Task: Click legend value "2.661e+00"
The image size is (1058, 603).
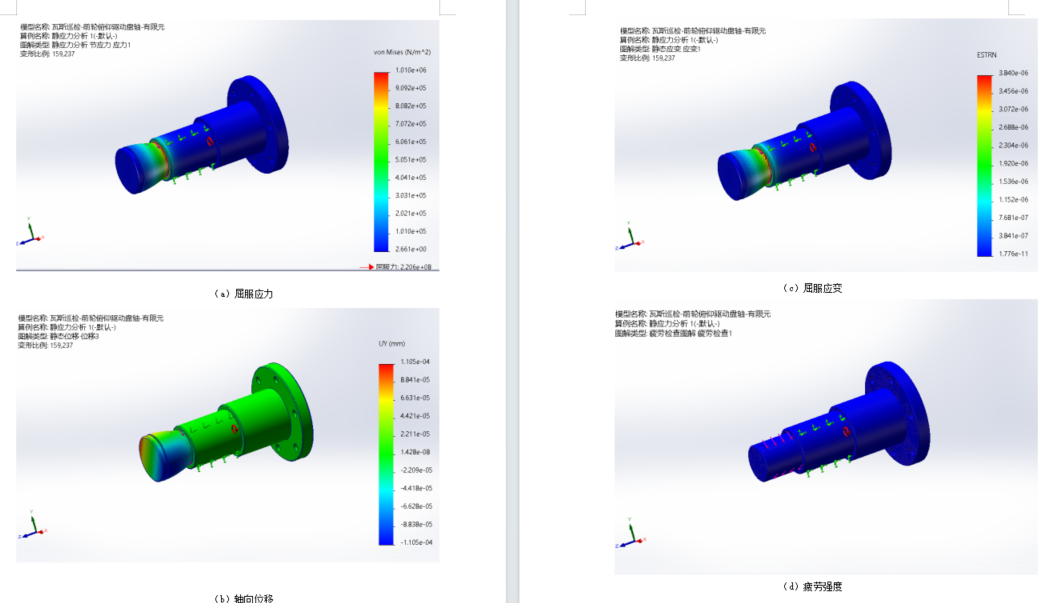Action: click(x=411, y=249)
